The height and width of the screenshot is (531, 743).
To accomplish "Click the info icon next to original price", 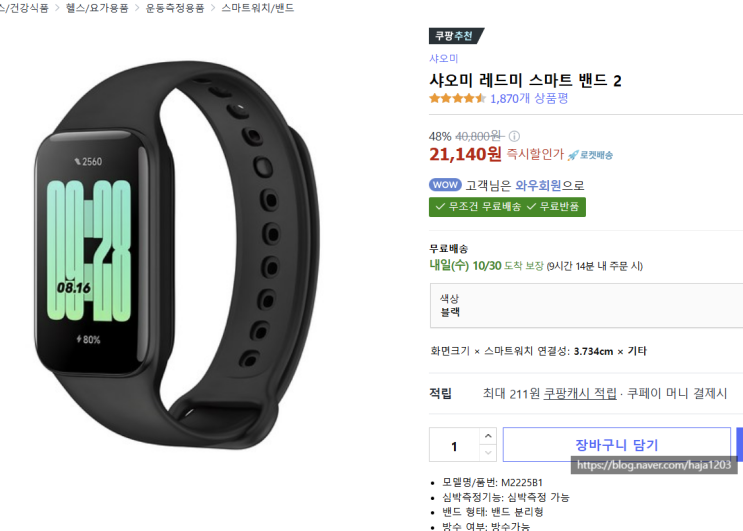I will tap(514, 136).
